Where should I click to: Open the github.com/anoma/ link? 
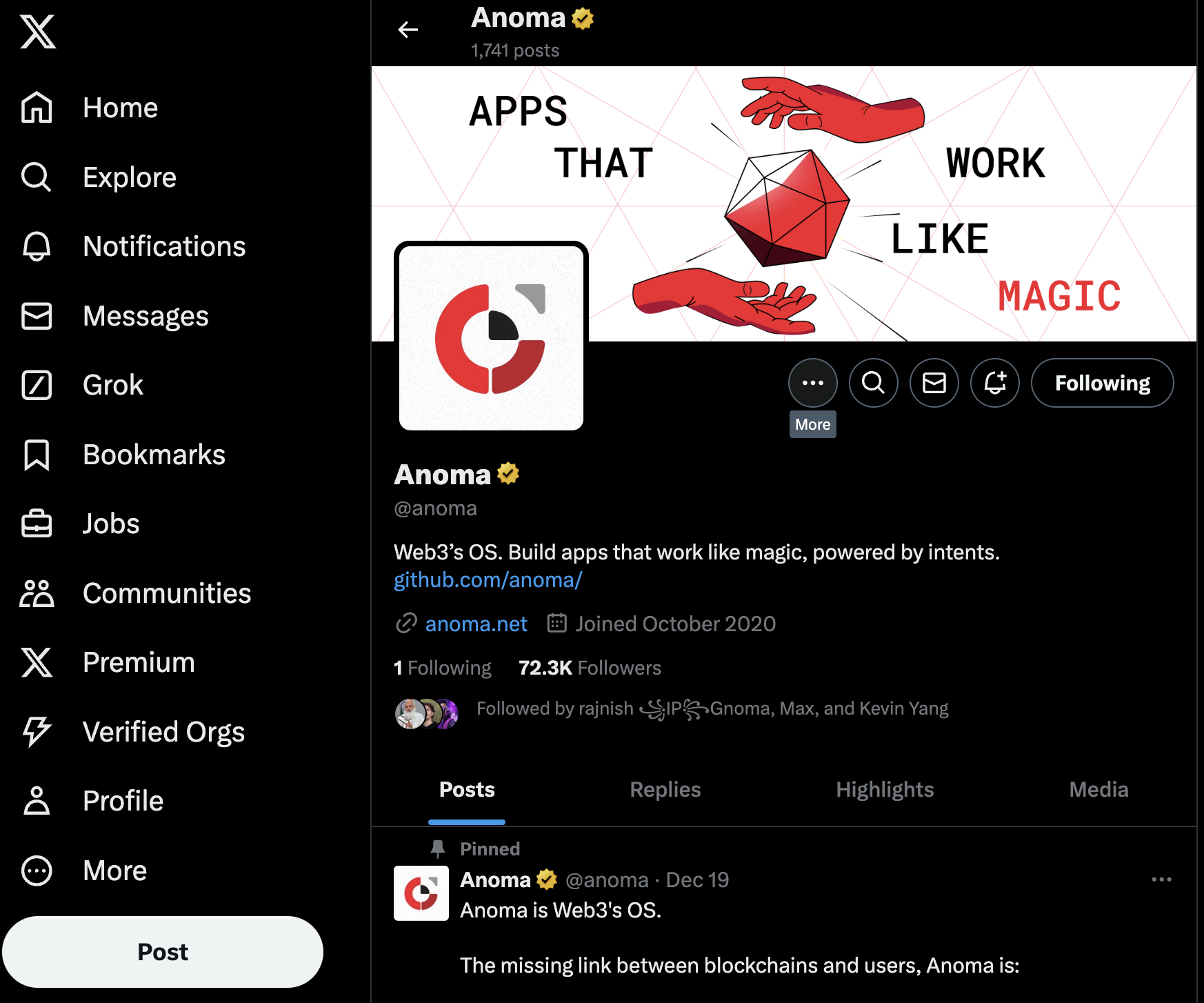[488, 580]
